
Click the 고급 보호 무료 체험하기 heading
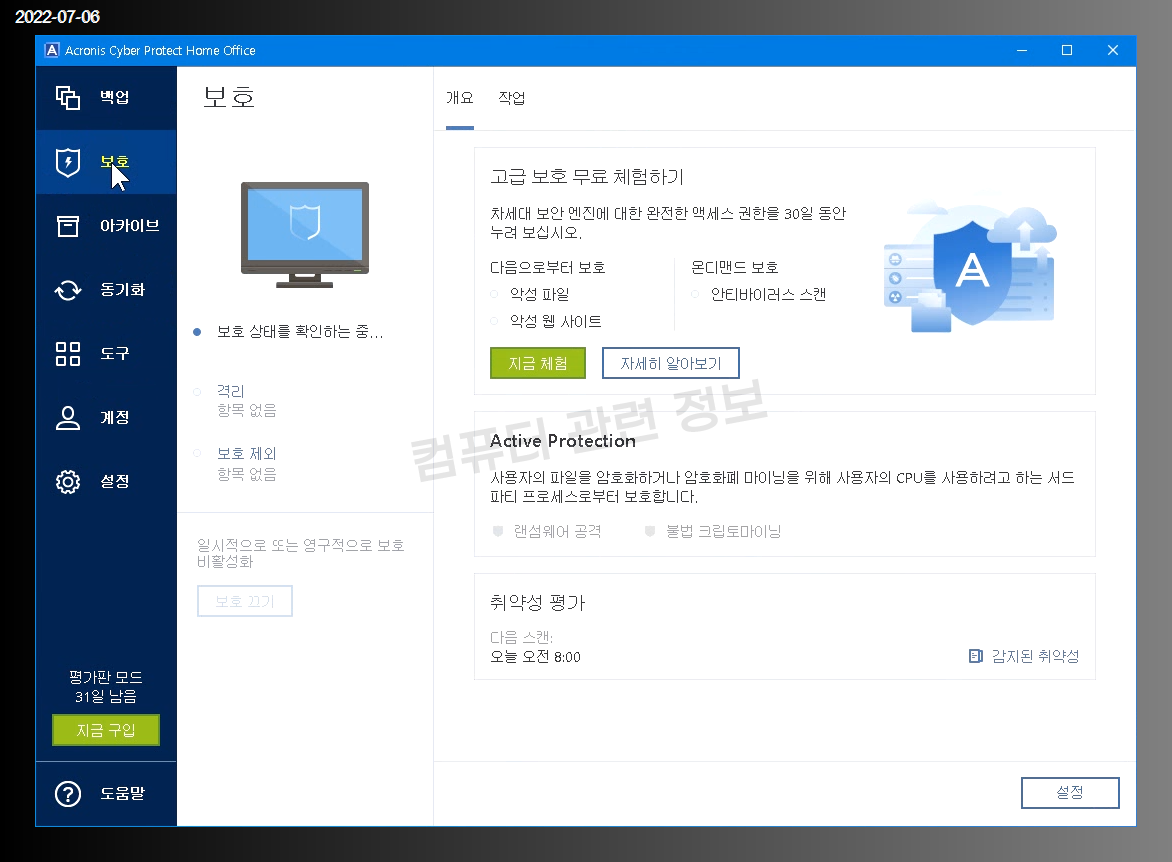click(x=587, y=177)
